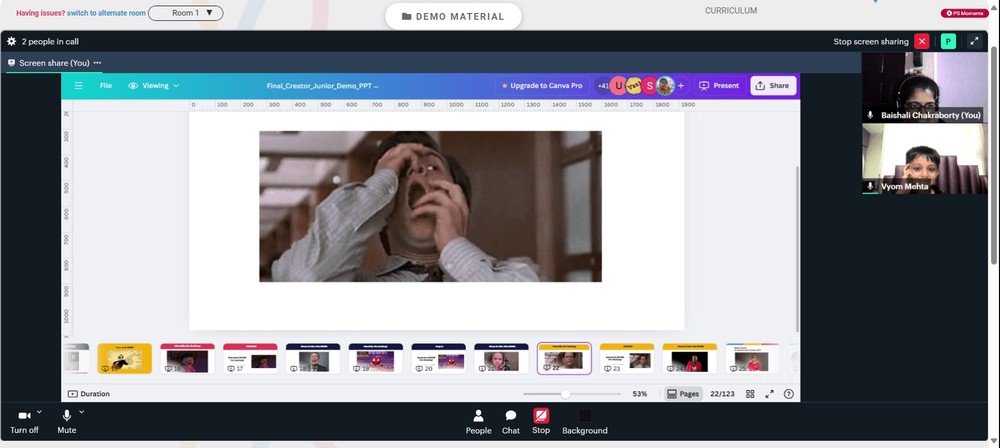Open the Canva File menu

pyautogui.click(x=106, y=86)
